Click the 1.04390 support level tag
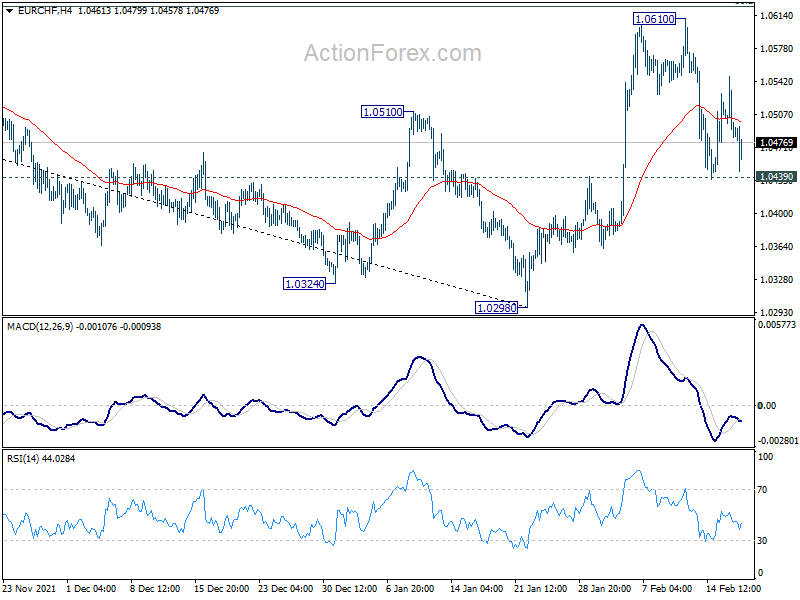Viewport: 800px width, 600px height. click(x=776, y=177)
